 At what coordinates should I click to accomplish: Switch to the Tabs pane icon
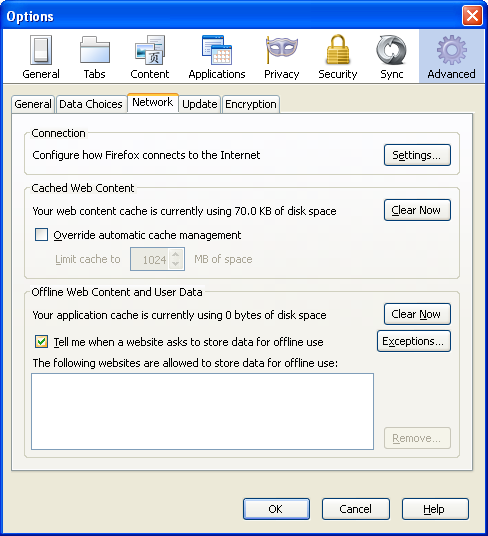[95, 50]
